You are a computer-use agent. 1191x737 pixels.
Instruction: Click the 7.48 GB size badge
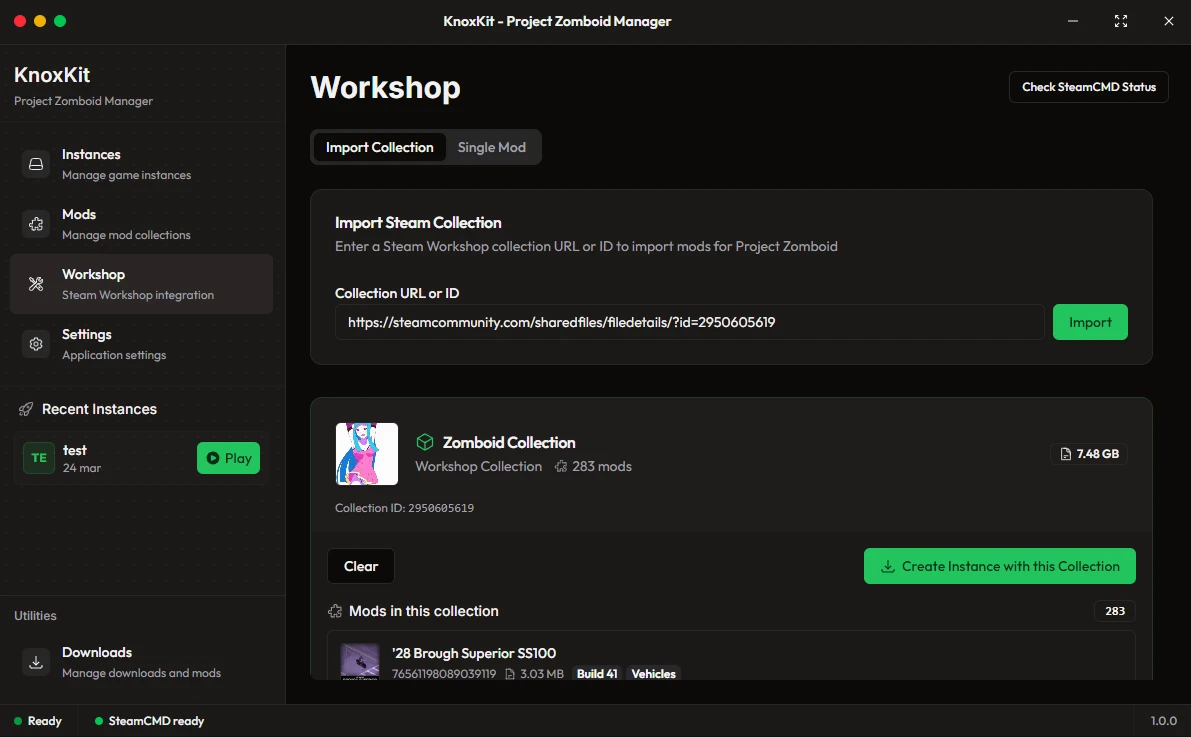(x=1089, y=454)
